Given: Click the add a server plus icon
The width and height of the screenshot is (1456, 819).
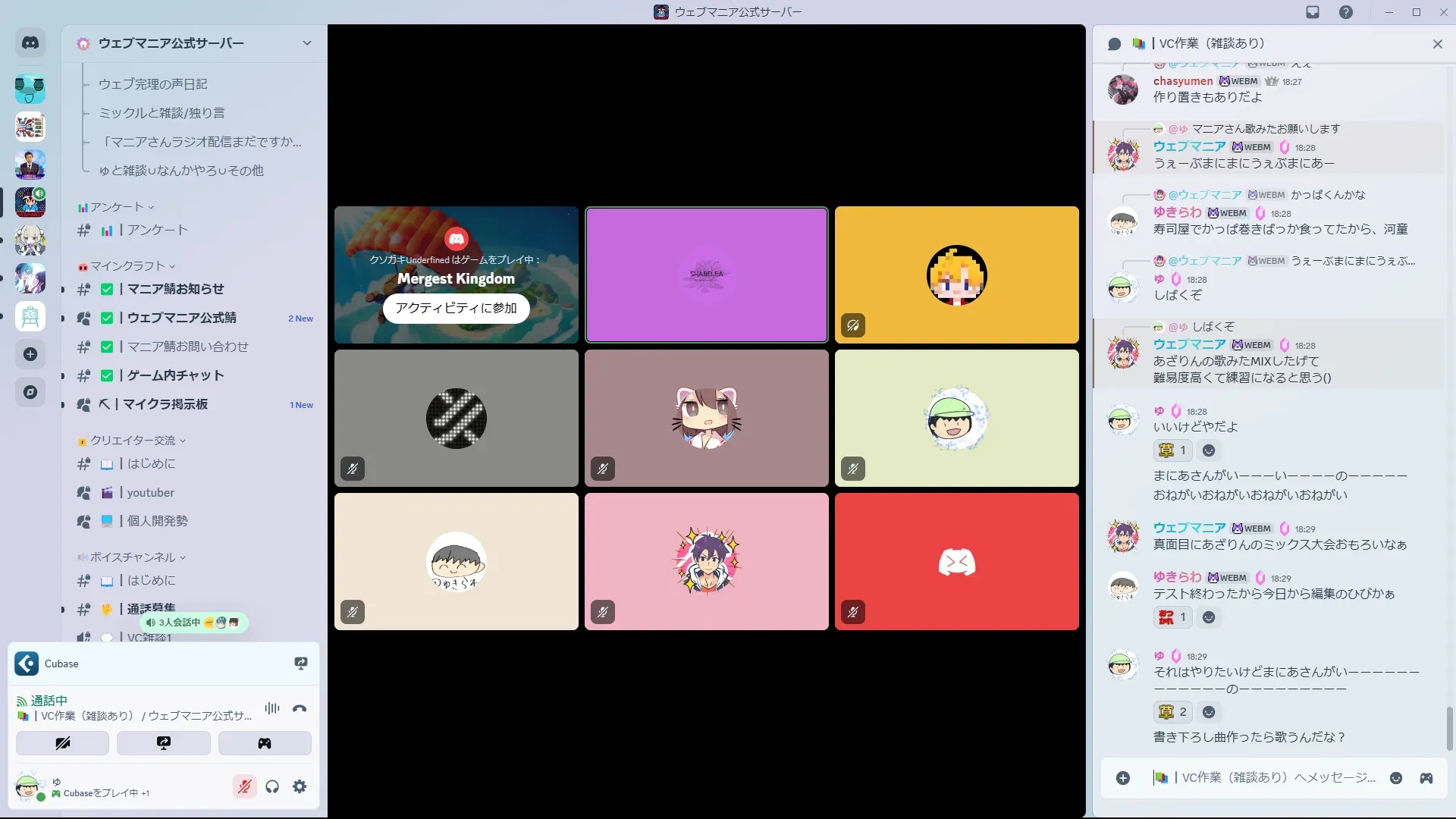Looking at the screenshot, I should [x=30, y=354].
